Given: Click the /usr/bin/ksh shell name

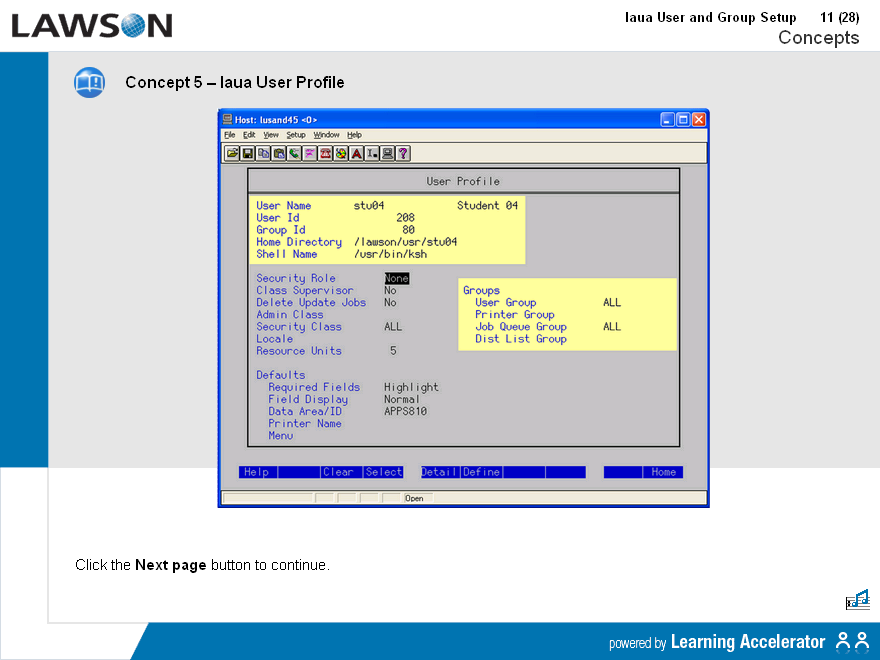Looking at the screenshot, I should tap(390, 254).
